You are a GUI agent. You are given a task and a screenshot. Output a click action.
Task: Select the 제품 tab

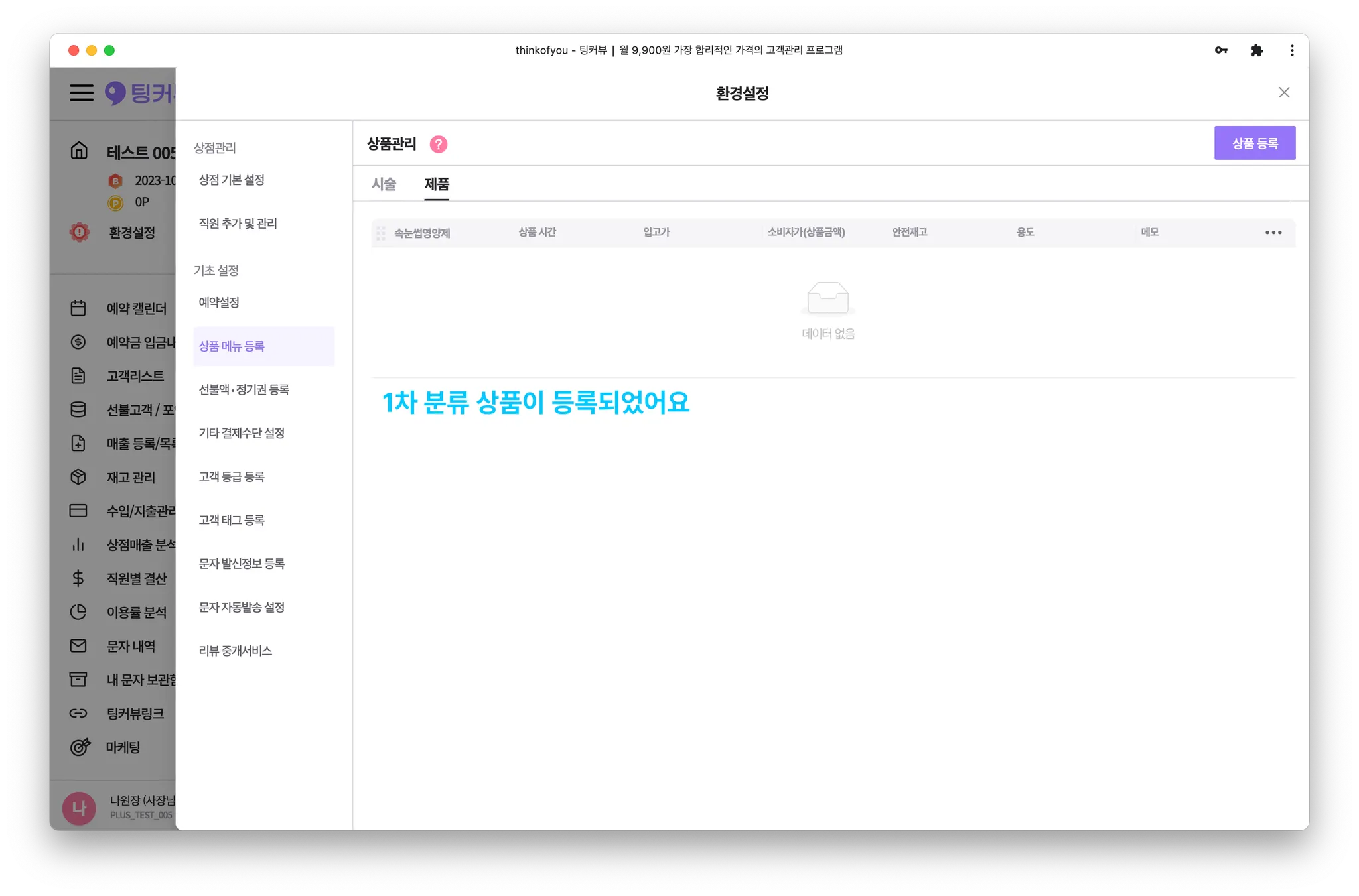tap(437, 184)
